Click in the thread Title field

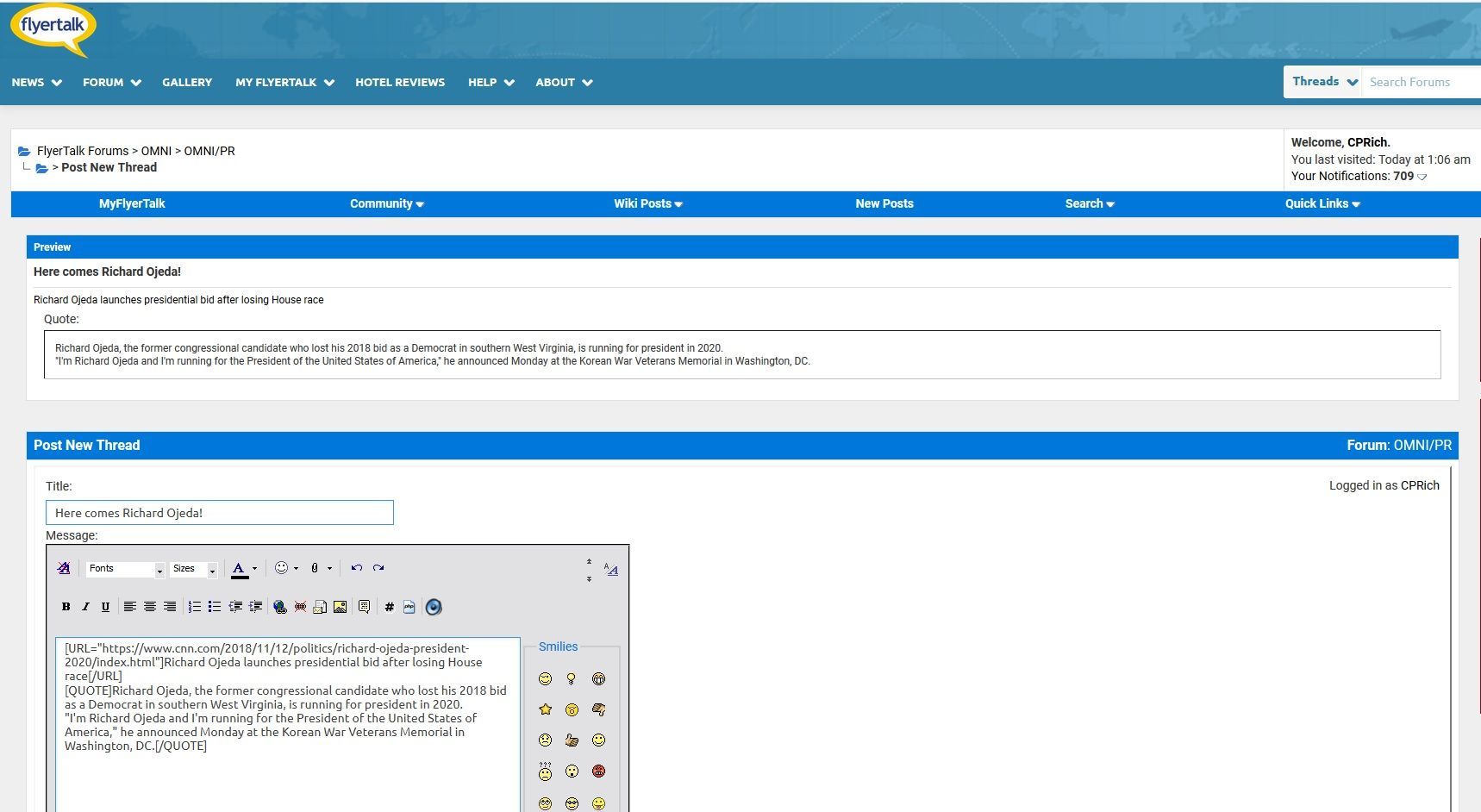(220, 513)
